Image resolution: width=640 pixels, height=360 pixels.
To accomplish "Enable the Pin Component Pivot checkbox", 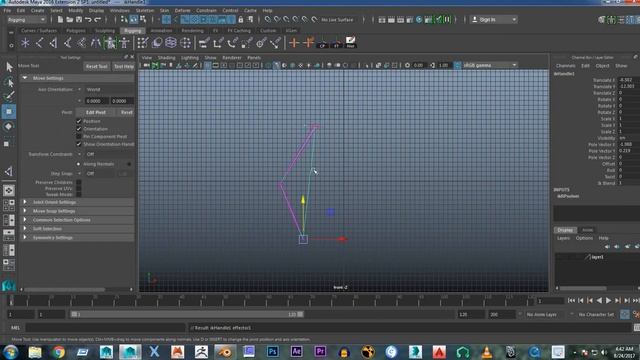I will click(79, 136).
